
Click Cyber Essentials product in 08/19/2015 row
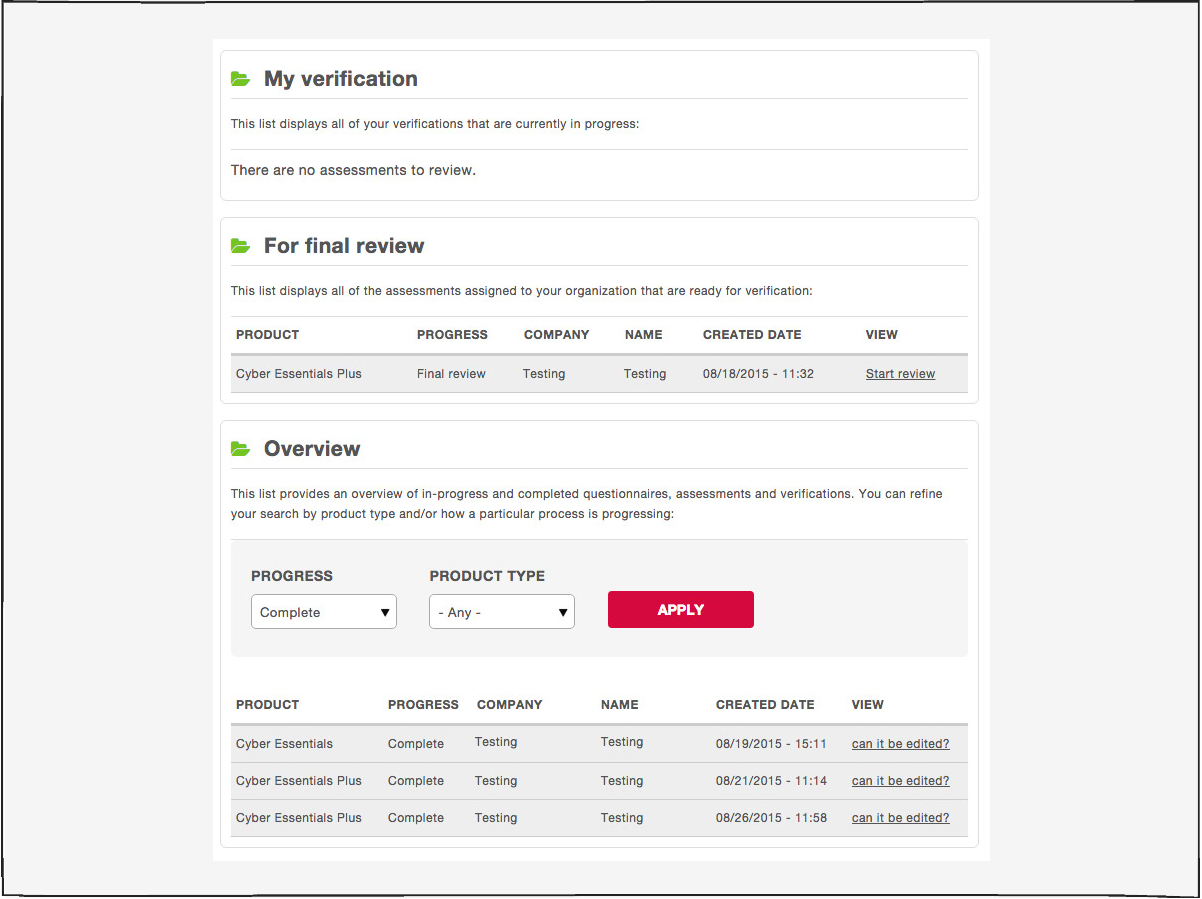point(284,744)
